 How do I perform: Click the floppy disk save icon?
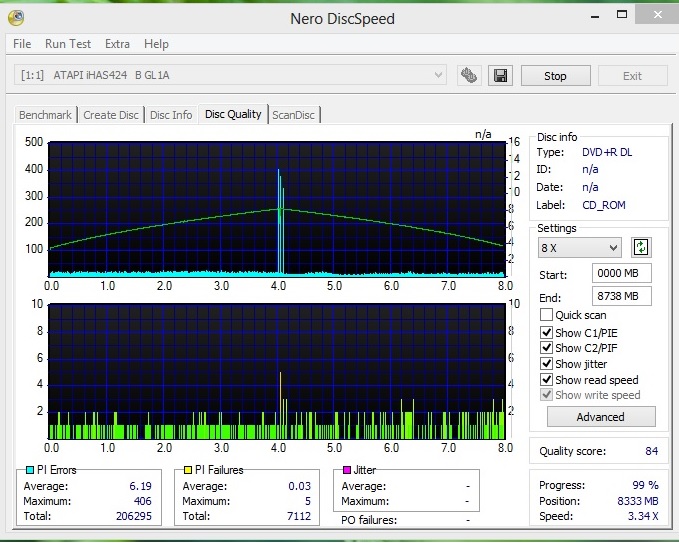499,76
